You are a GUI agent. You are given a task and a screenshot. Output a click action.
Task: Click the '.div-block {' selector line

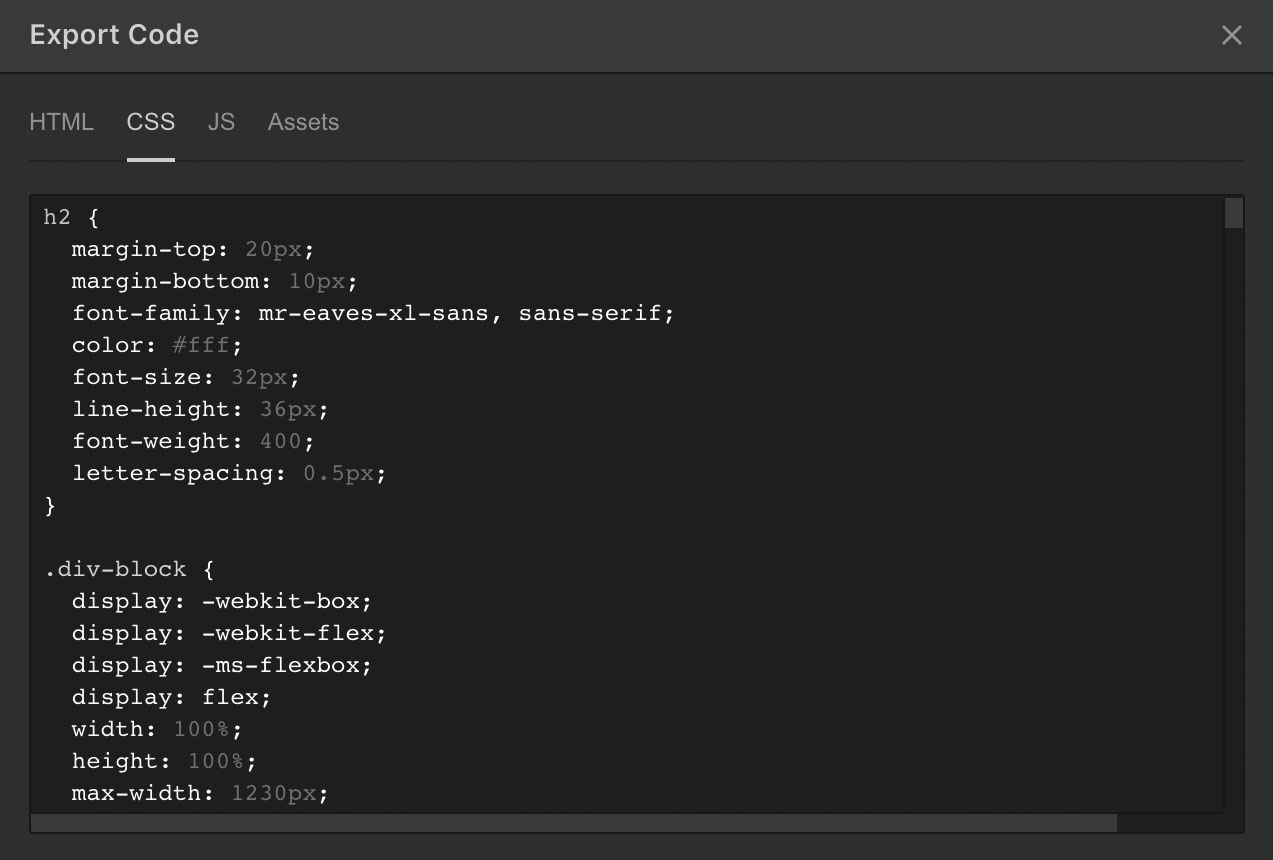[129, 569]
